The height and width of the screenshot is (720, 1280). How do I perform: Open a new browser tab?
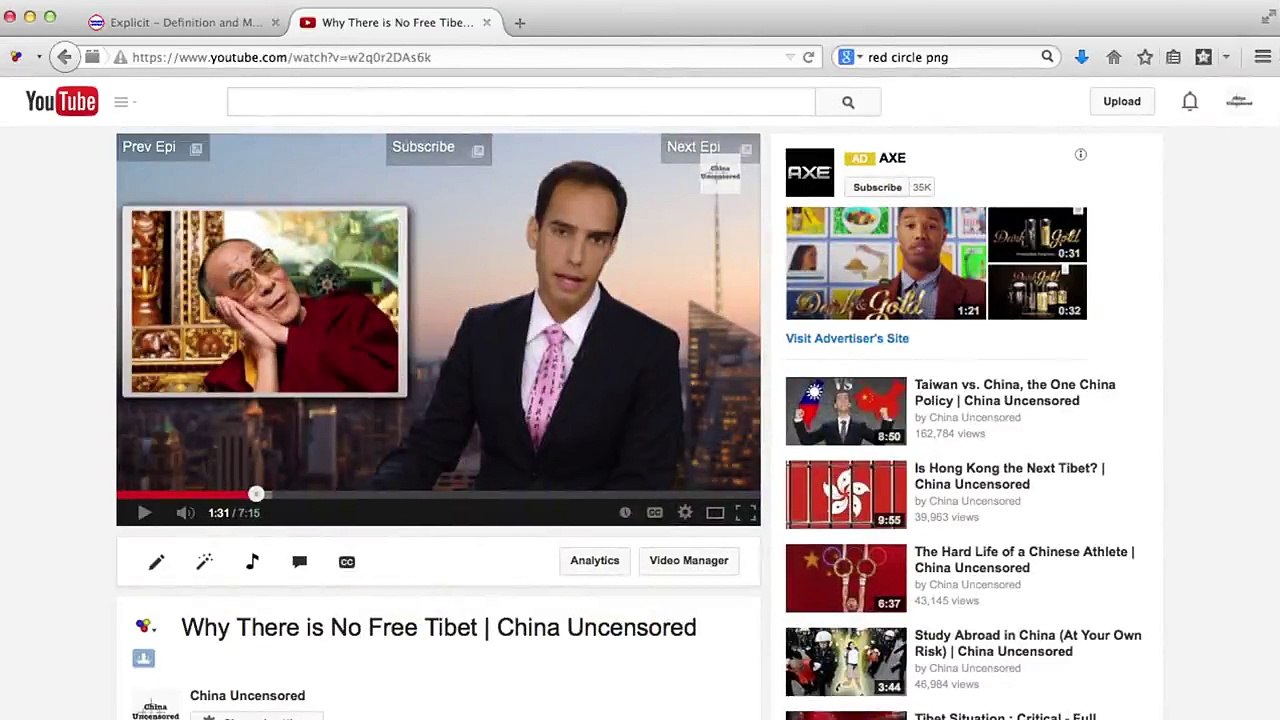tap(519, 22)
